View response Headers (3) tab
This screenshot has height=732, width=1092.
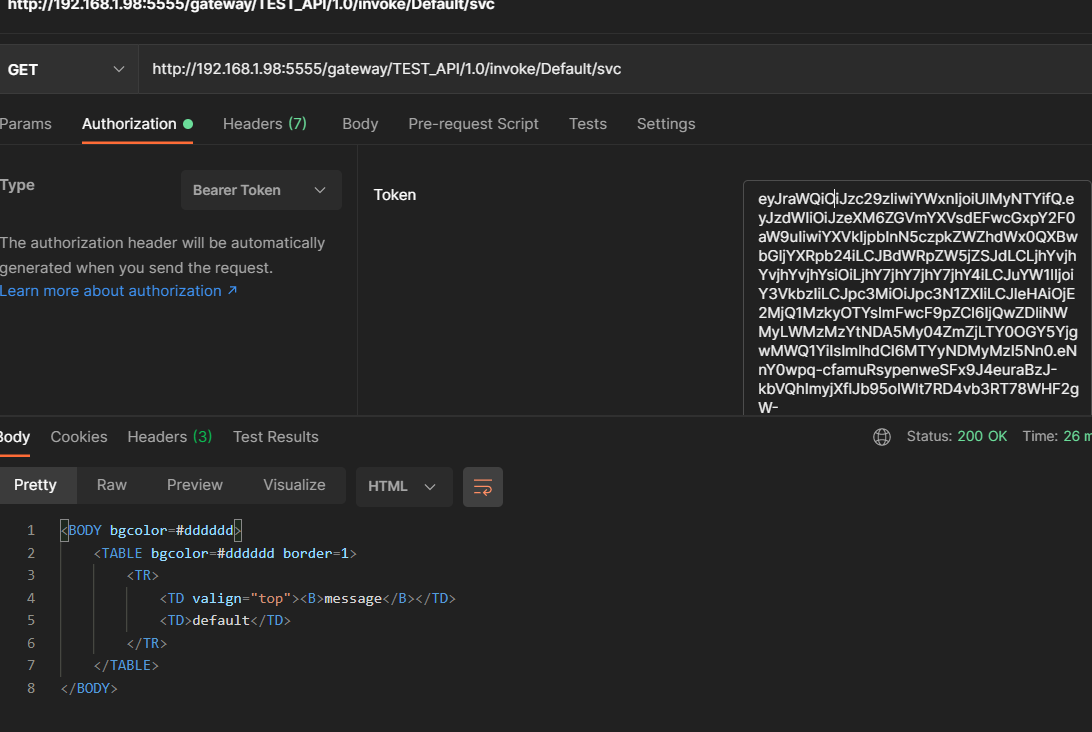(169, 437)
